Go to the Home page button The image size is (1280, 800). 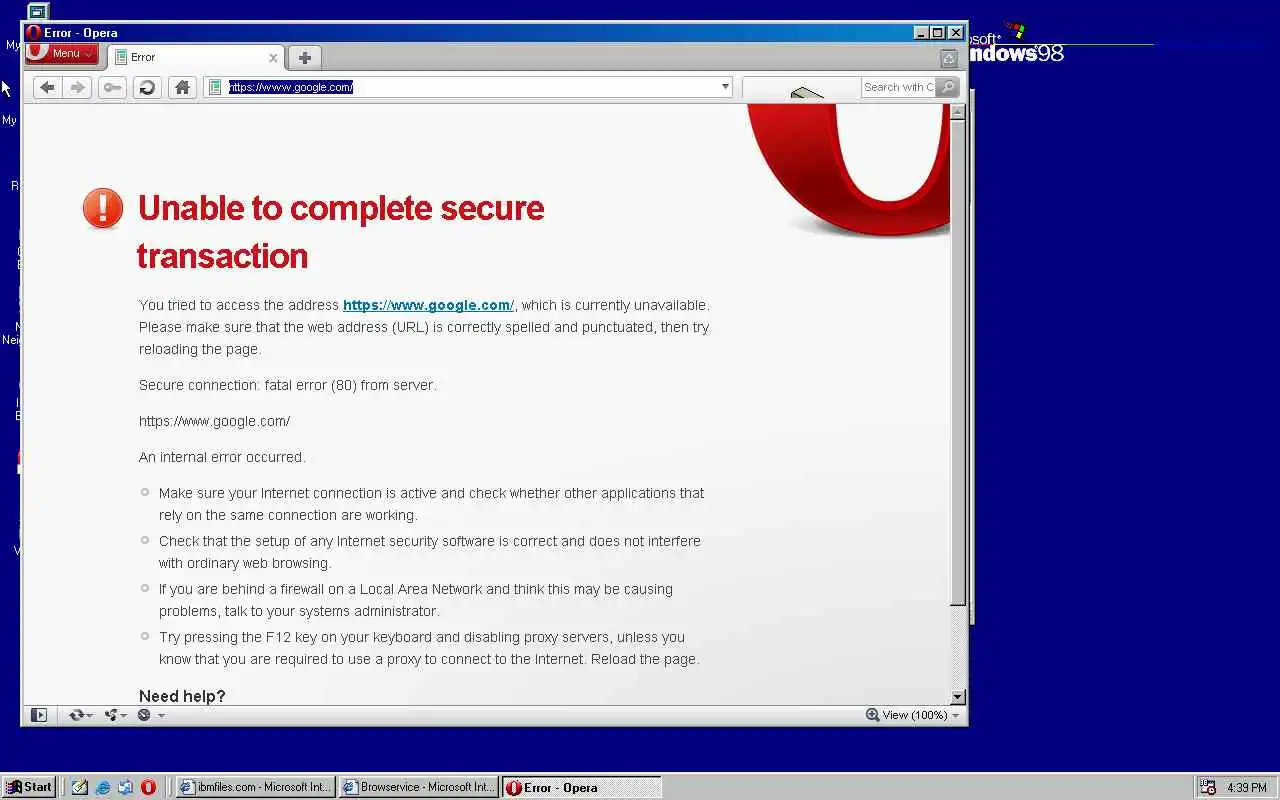tap(182, 87)
